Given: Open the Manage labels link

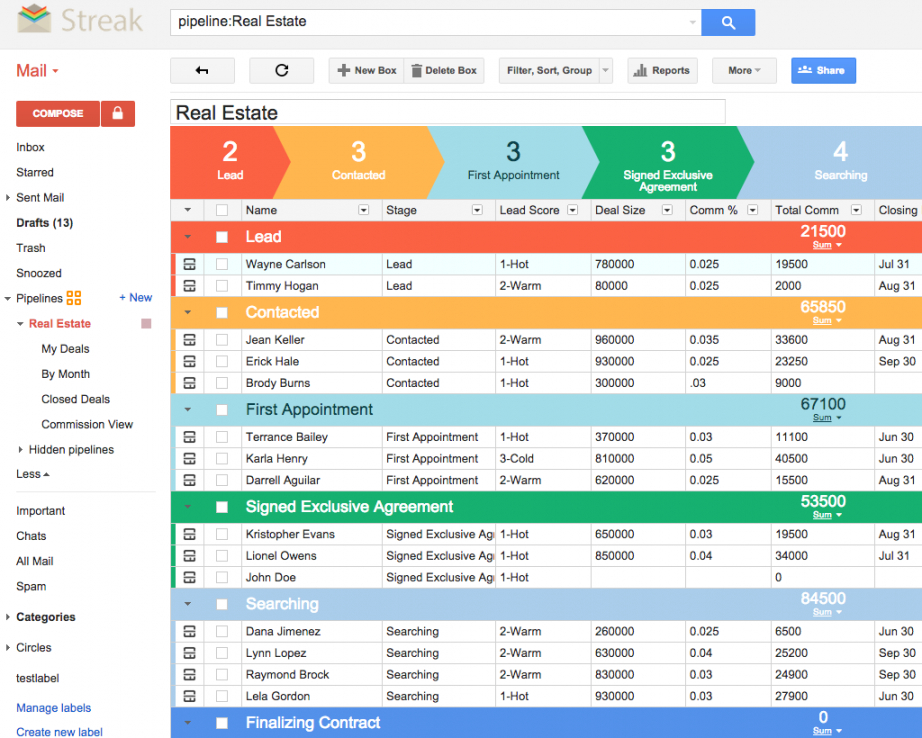Looking at the screenshot, I should [54, 708].
